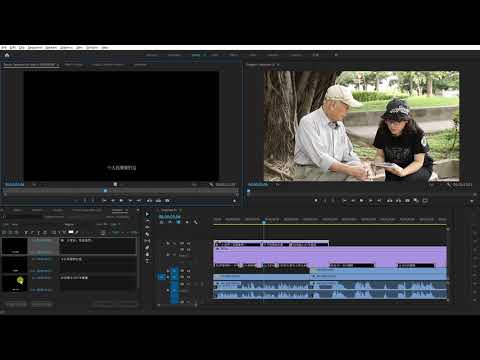The width and height of the screenshot is (480, 360).
Task: Click the Source monitor playhead on scrubber
Action: [105, 191]
